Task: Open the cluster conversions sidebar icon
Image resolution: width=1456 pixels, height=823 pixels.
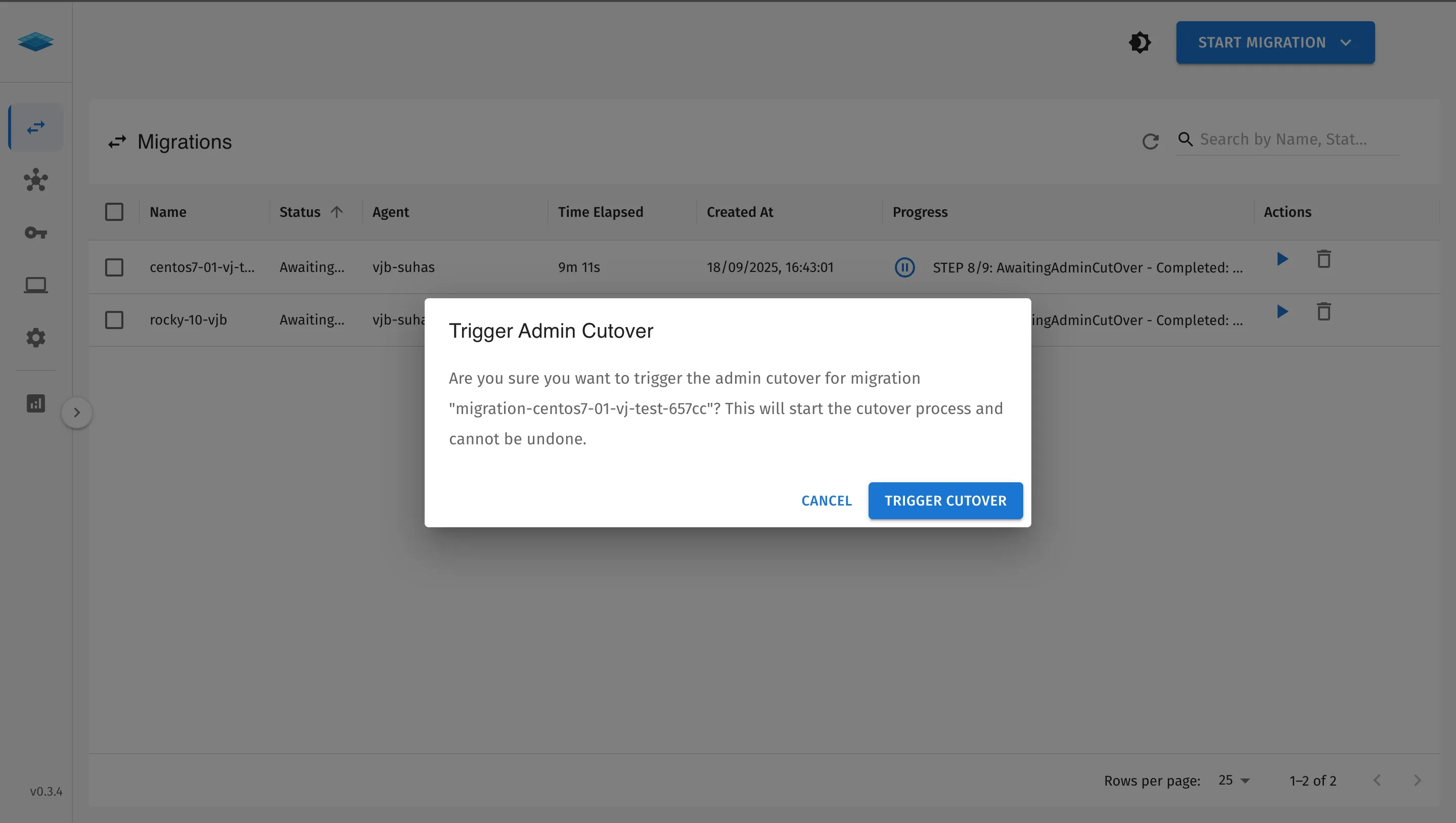Action: pos(35,180)
